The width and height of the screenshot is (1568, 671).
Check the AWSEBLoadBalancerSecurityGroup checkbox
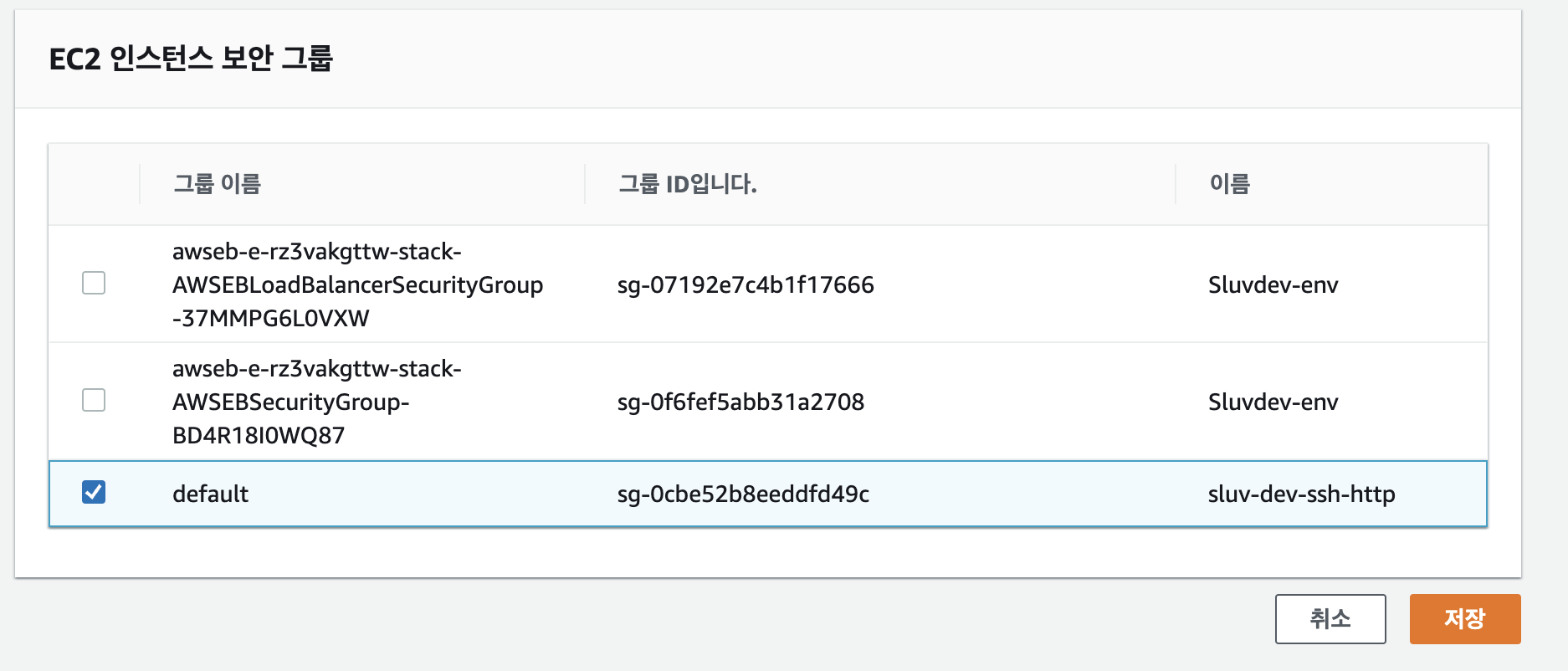tap(94, 284)
